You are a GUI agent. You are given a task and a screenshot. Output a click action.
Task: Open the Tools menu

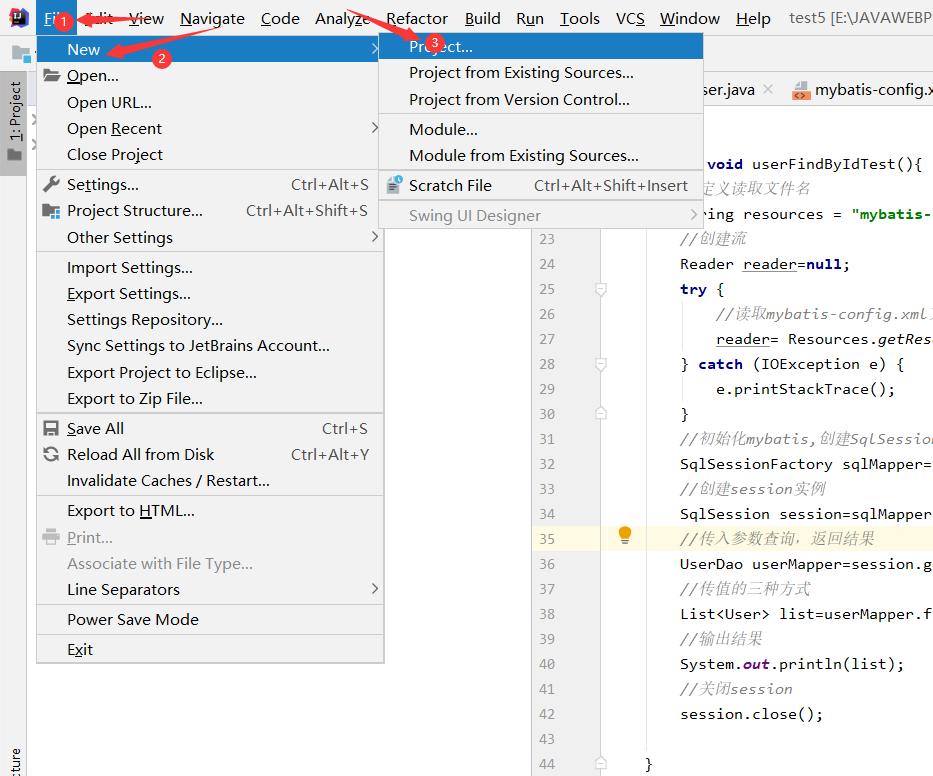point(580,18)
